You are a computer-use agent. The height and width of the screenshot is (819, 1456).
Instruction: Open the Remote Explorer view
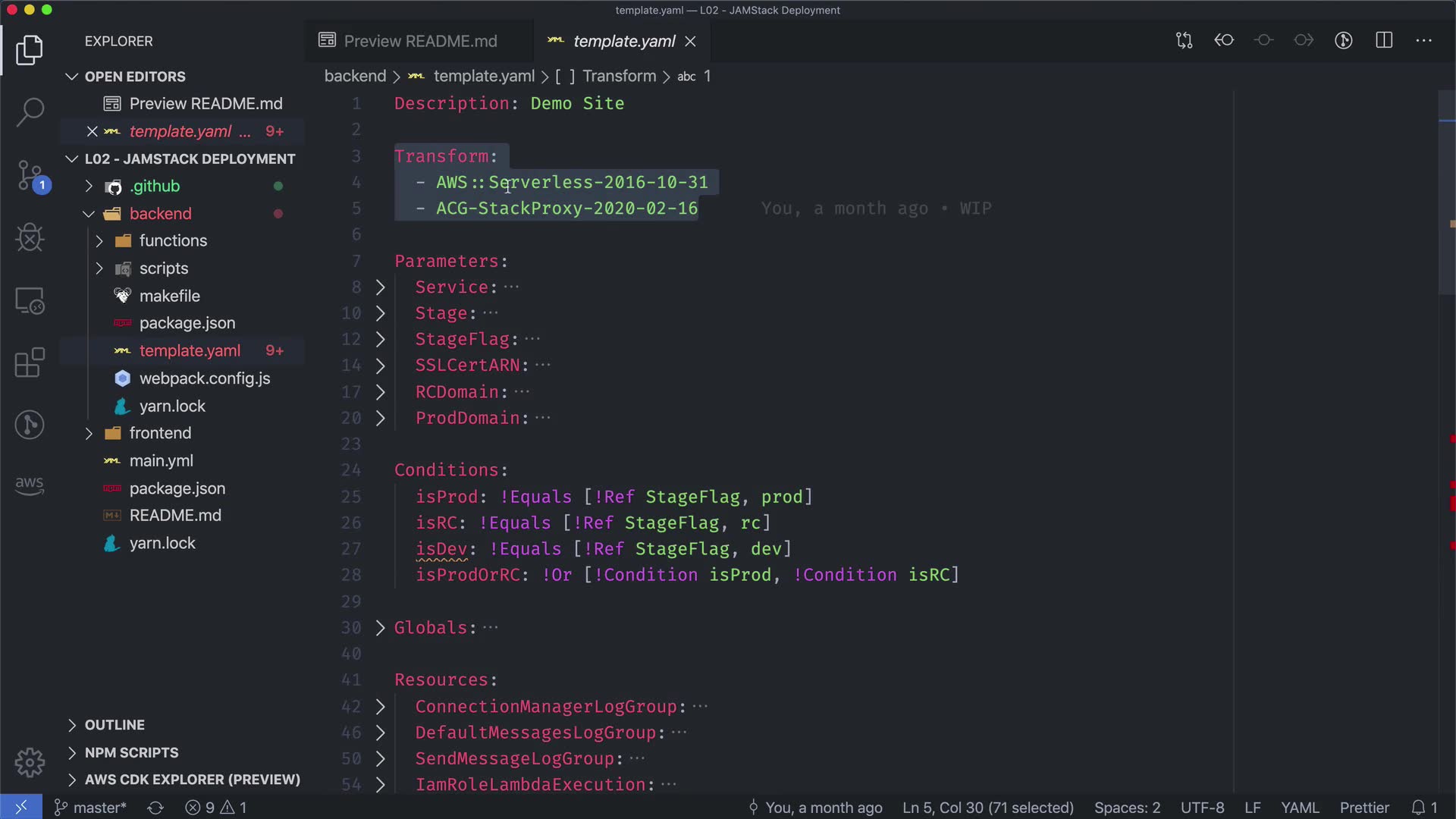pyautogui.click(x=30, y=301)
